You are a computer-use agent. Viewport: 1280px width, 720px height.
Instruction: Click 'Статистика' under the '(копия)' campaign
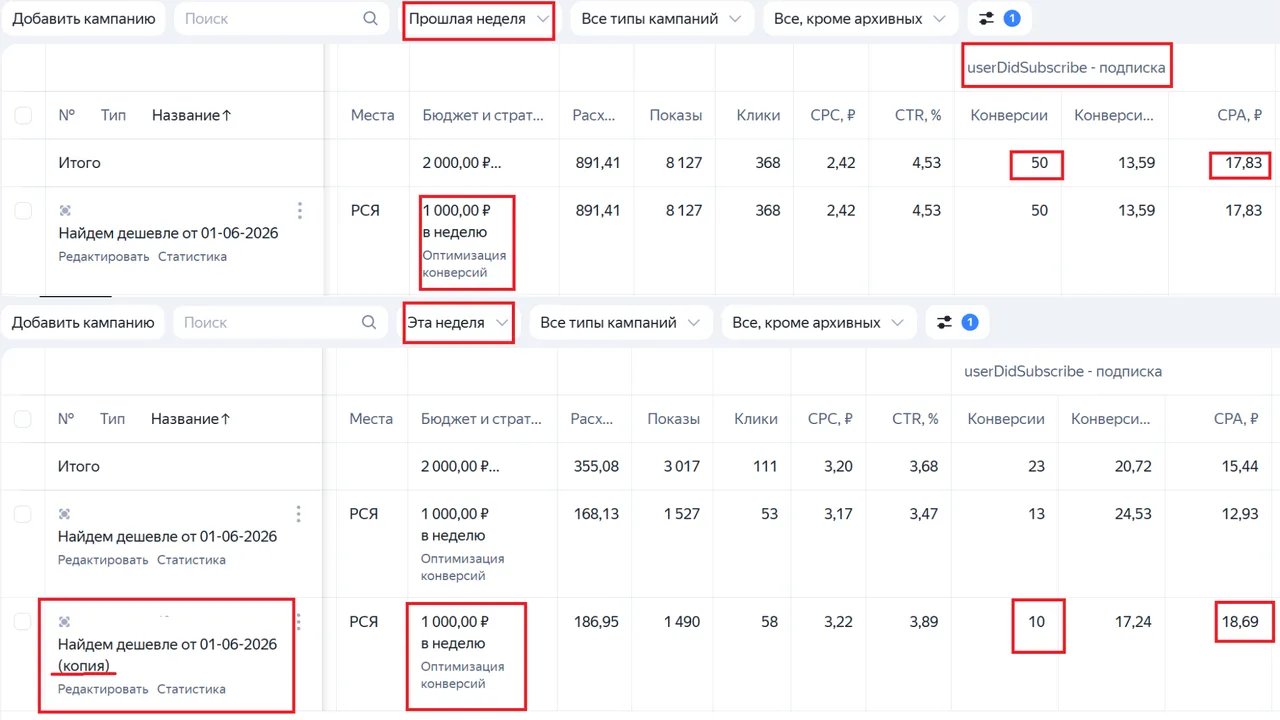pos(191,689)
